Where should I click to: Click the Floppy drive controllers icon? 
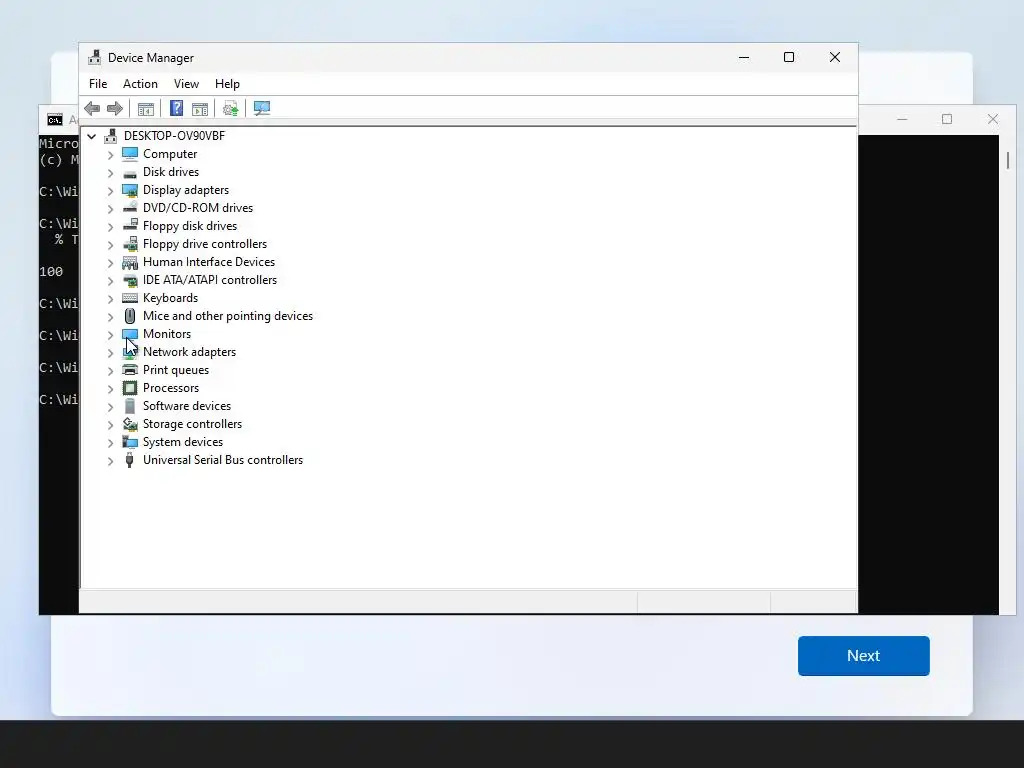[x=130, y=244]
